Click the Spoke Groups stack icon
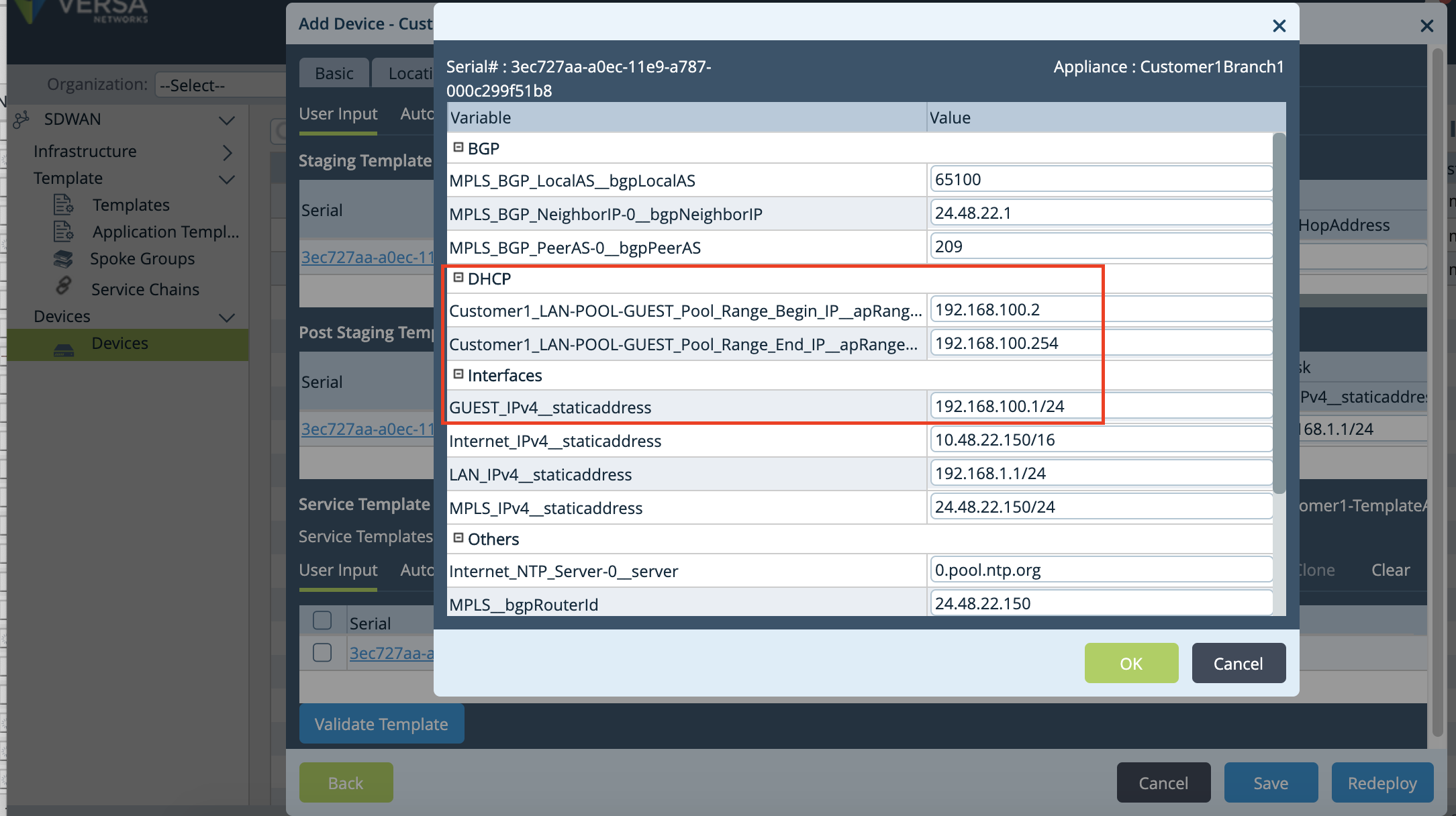The height and width of the screenshot is (816, 1456). click(x=63, y=258)
